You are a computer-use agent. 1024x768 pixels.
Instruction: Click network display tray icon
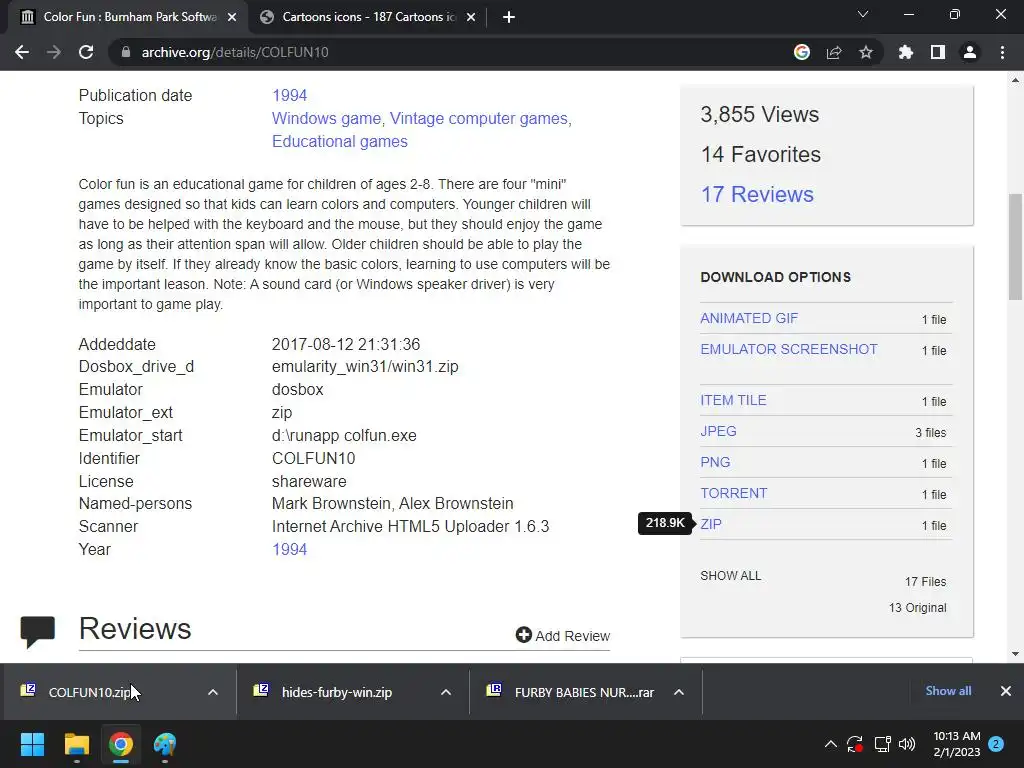[882, 744]
